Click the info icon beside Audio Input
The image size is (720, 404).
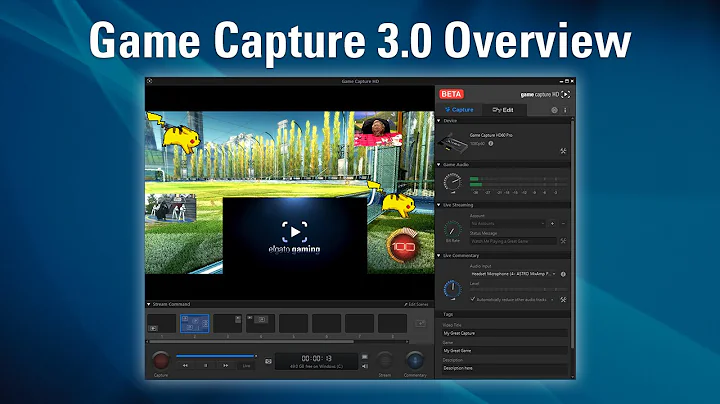pyautogui.click(x=563, y=274)
